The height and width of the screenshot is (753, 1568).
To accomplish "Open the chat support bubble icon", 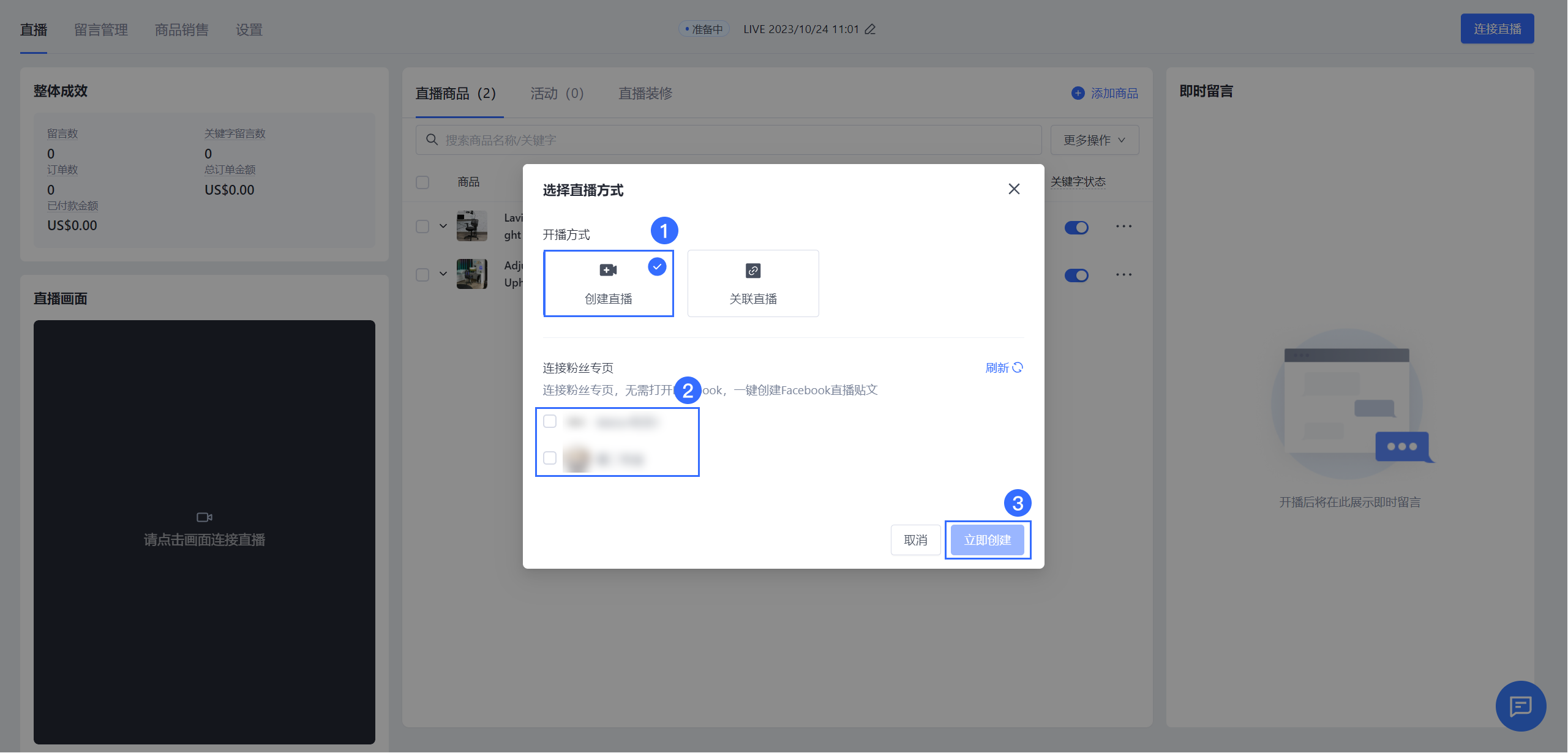I will [x=1521, y=706].
